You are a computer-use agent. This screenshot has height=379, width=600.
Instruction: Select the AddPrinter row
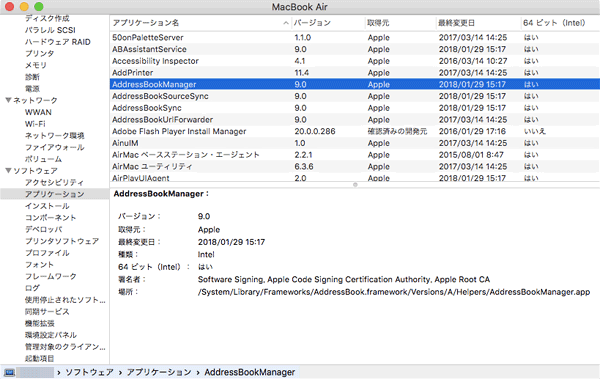point(355,73)
